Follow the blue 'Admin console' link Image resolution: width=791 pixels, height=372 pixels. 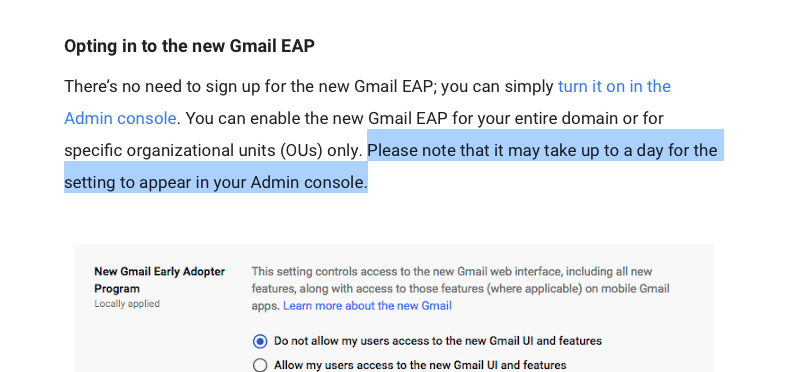(120, 119)
